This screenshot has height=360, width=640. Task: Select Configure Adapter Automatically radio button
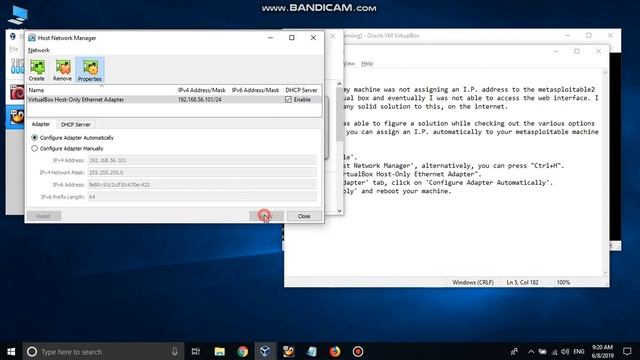[35, 138]
